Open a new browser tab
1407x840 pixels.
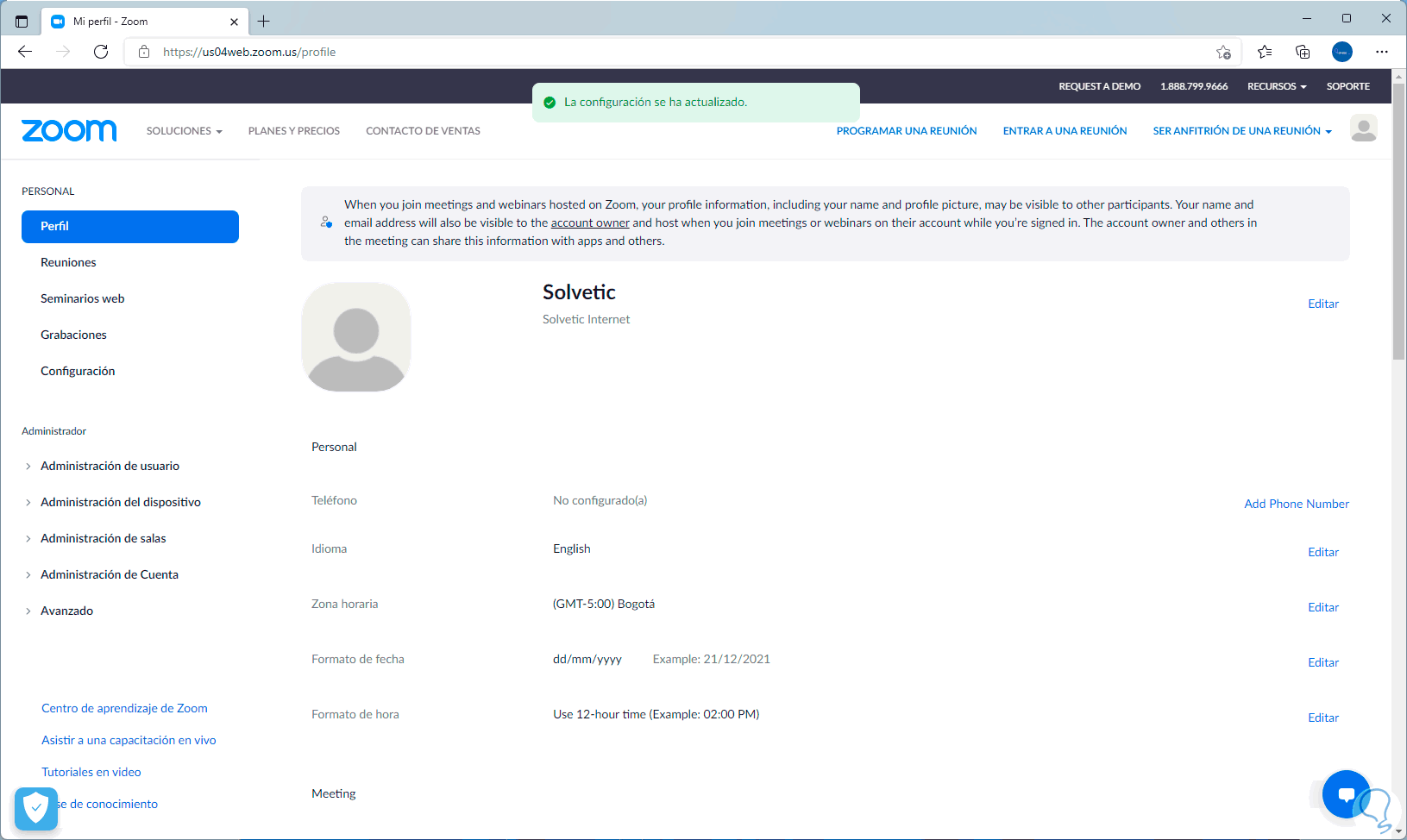coord(264,21)
